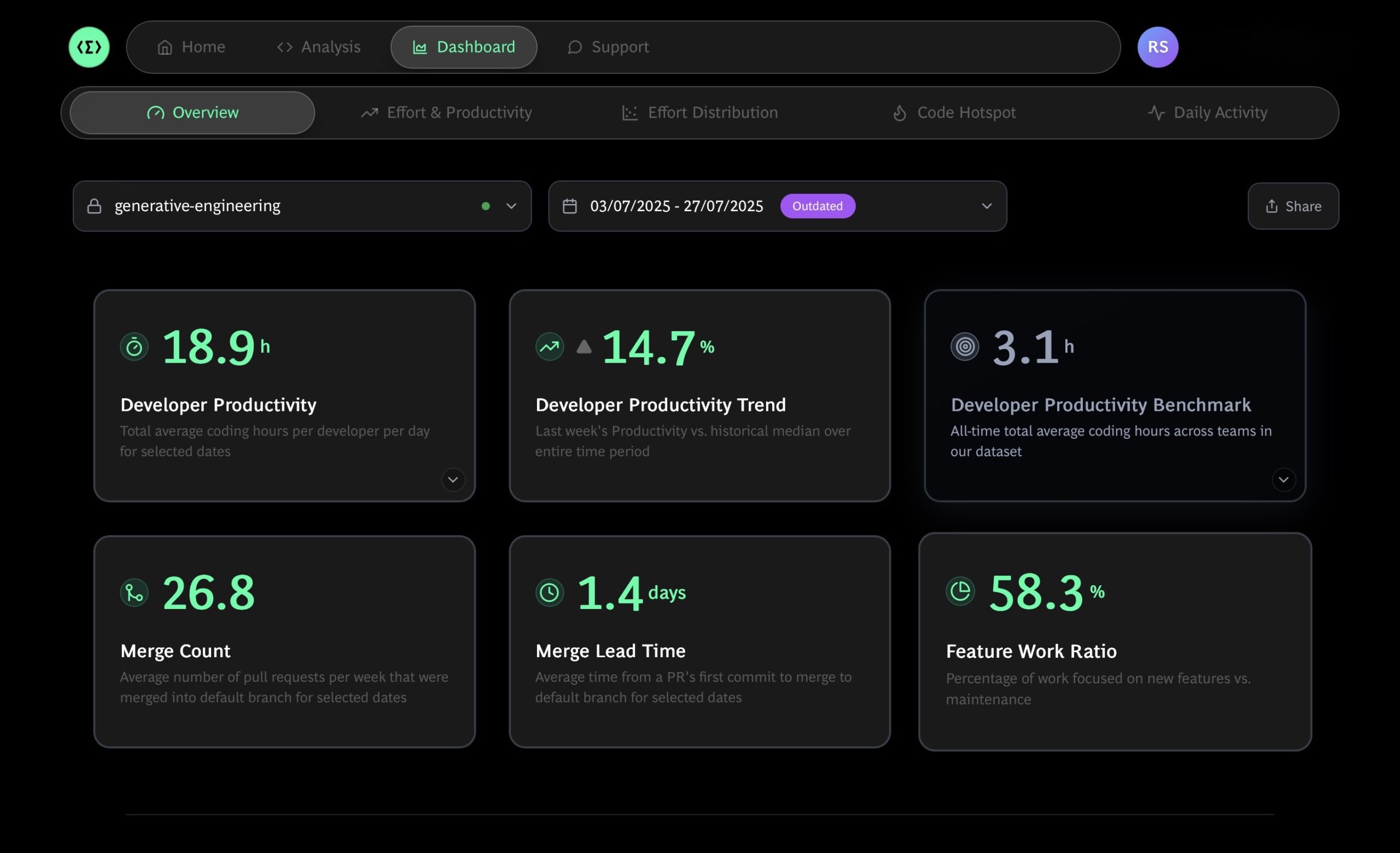Click the 14.7 % trend value

pos(658,347)
